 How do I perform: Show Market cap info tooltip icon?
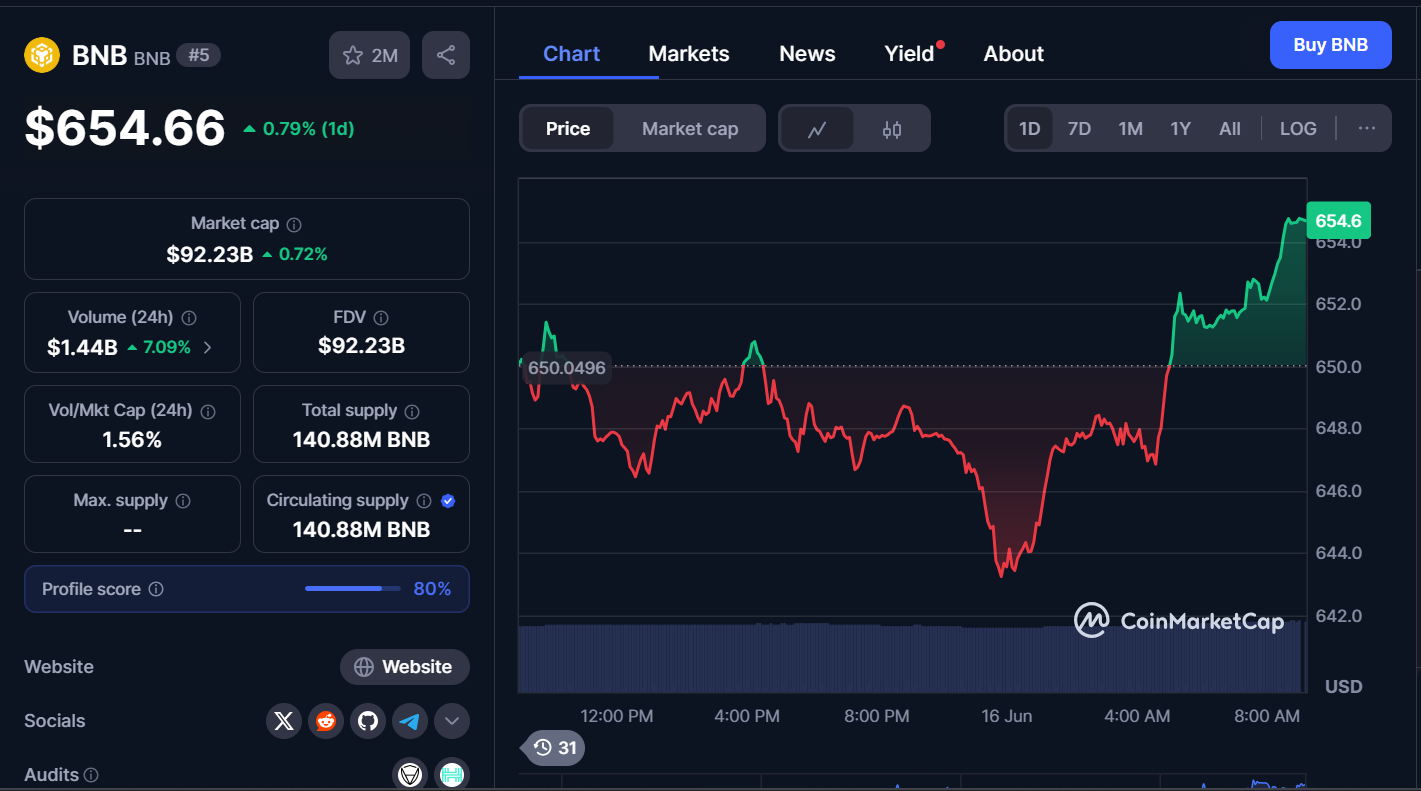294,225
